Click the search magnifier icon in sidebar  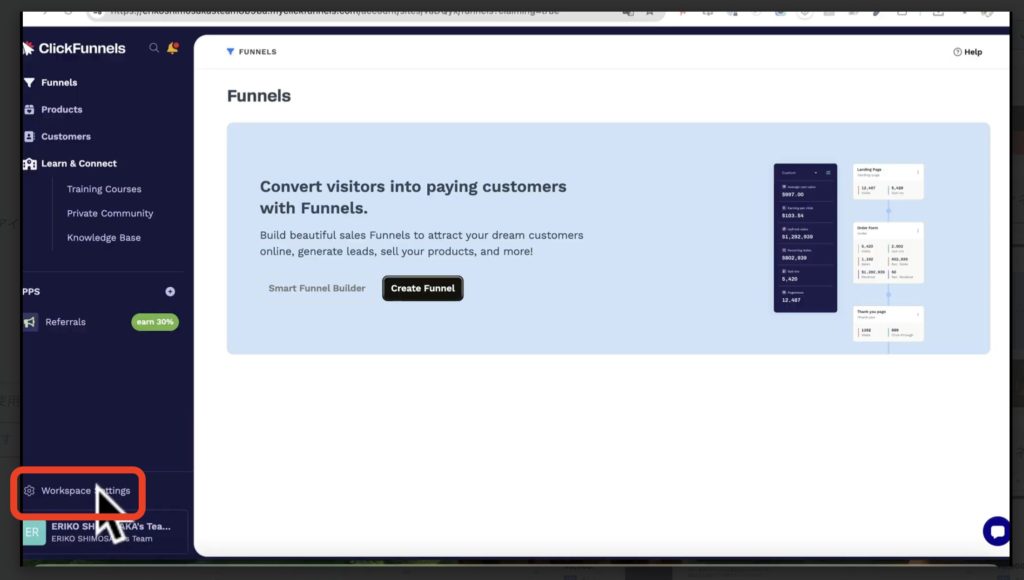[x=153, y=48]
